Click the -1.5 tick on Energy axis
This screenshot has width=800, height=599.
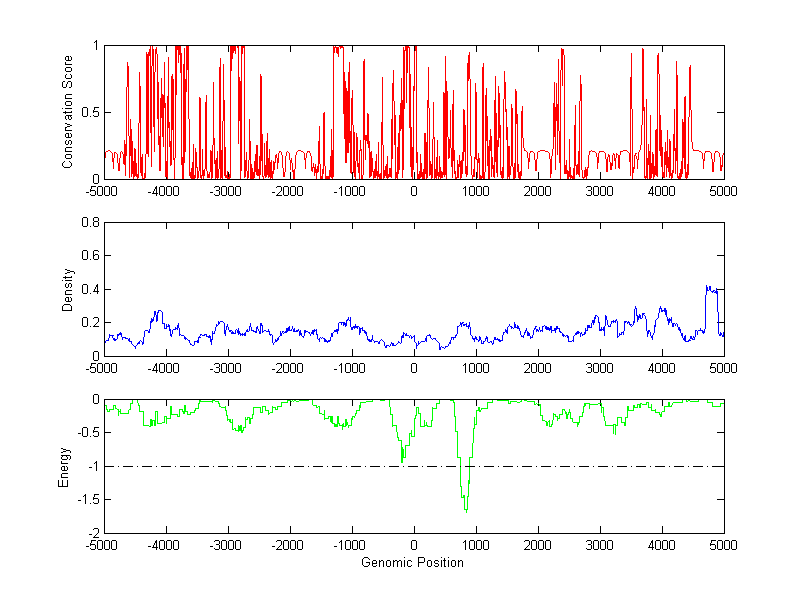(x=89, y=500)
